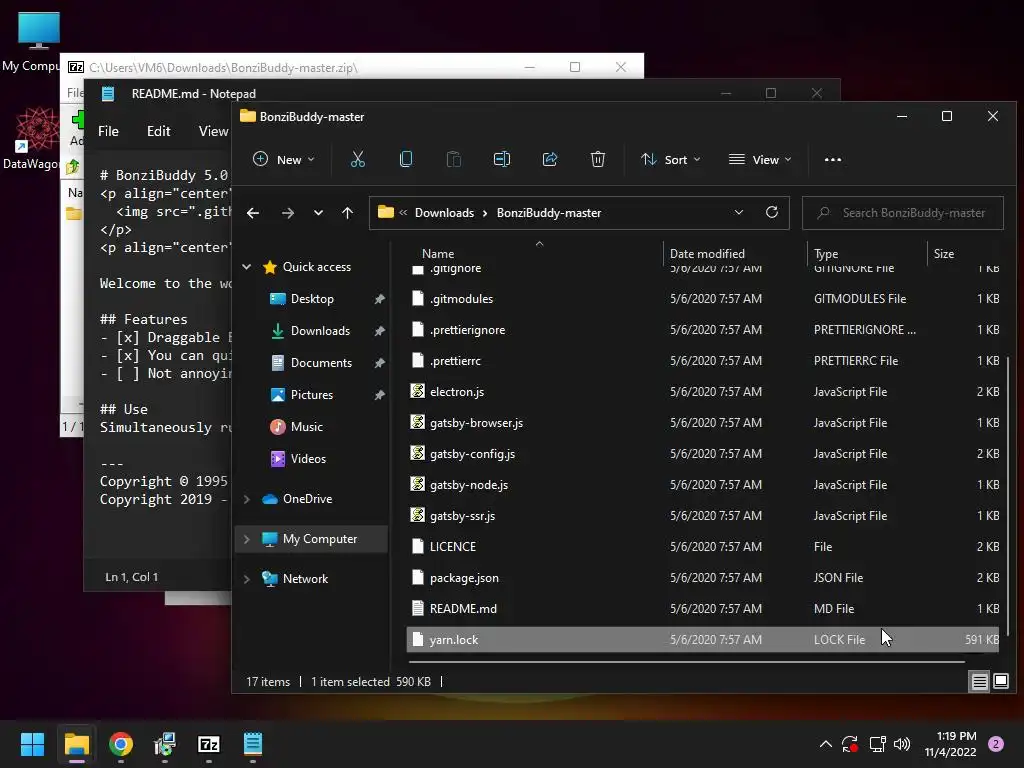The height and width of the screenshot is (768, 1024).
Task: Select the electron.js file icon
Action: (418, 391)
